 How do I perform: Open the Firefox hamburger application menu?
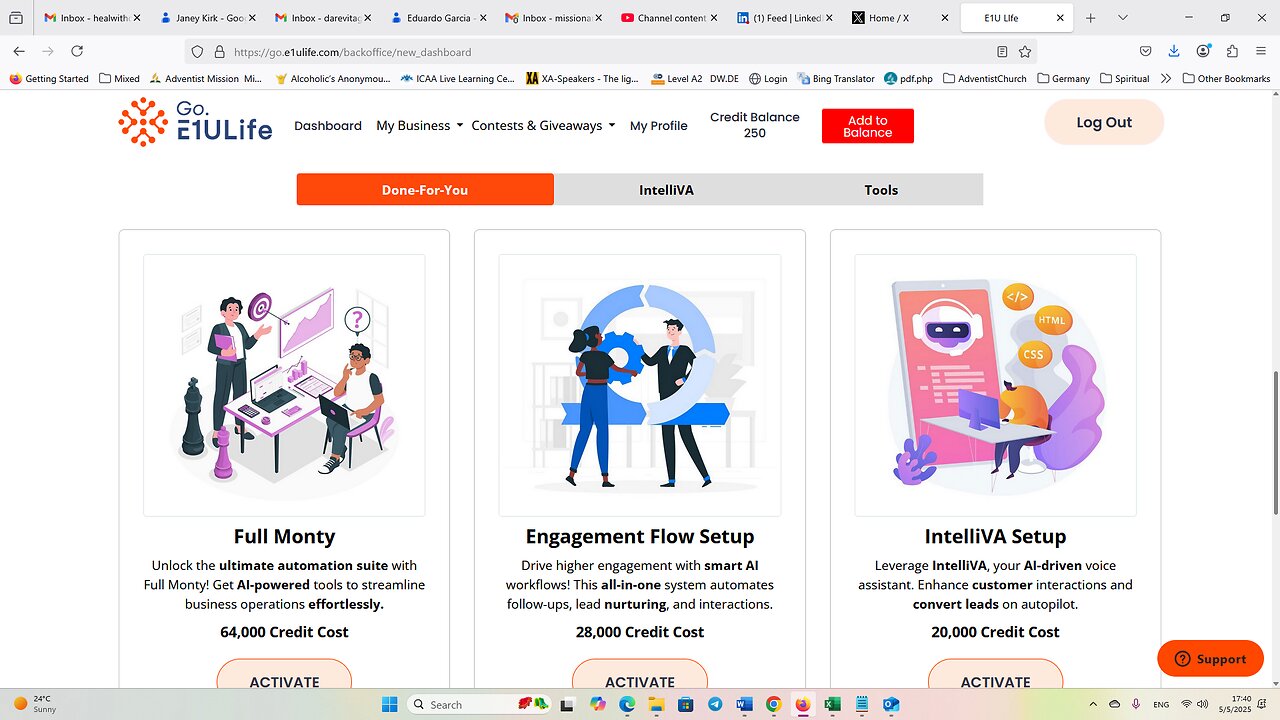(1260, 52)
